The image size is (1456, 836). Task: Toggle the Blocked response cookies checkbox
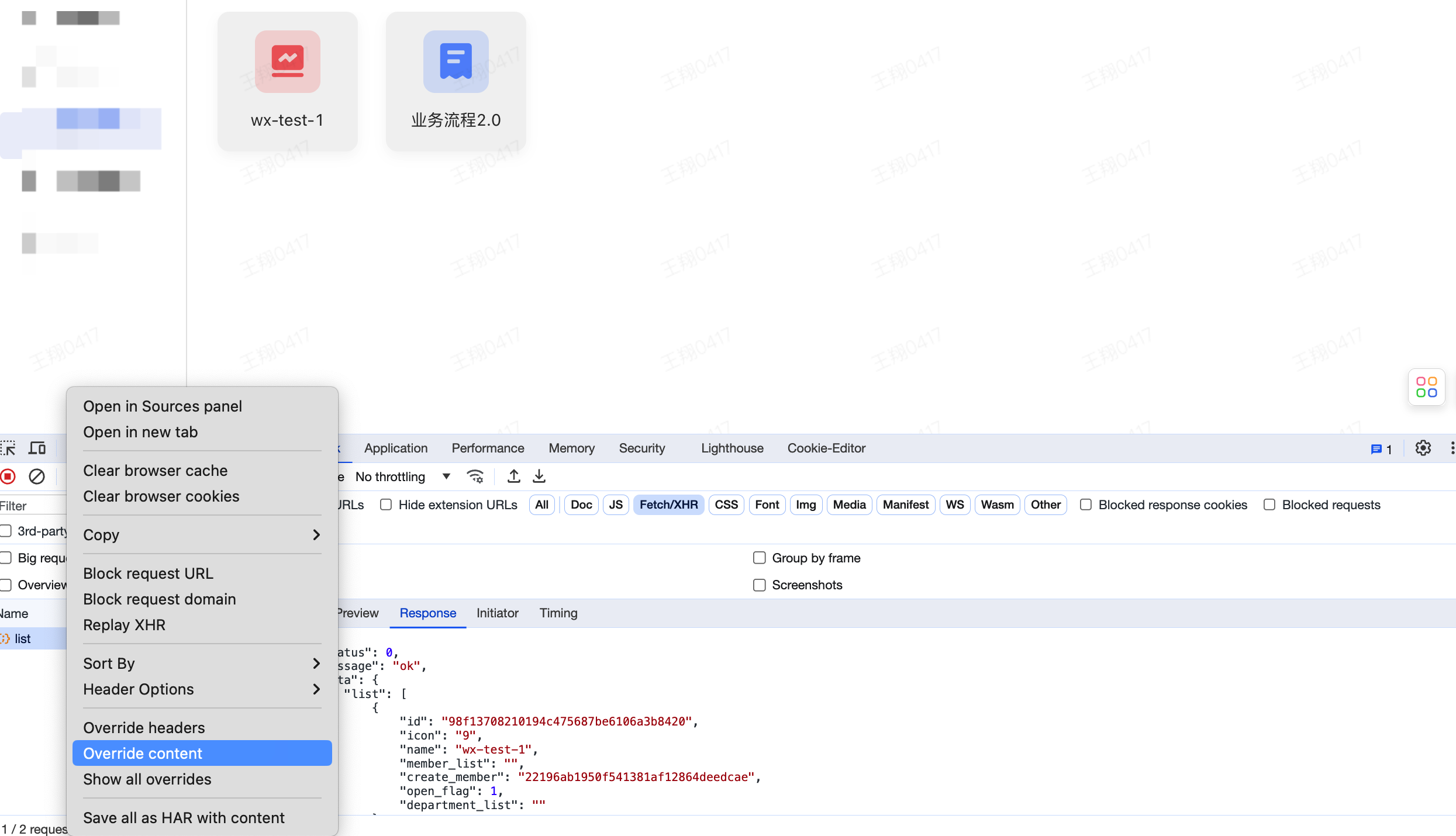(x=1086, y=504)
